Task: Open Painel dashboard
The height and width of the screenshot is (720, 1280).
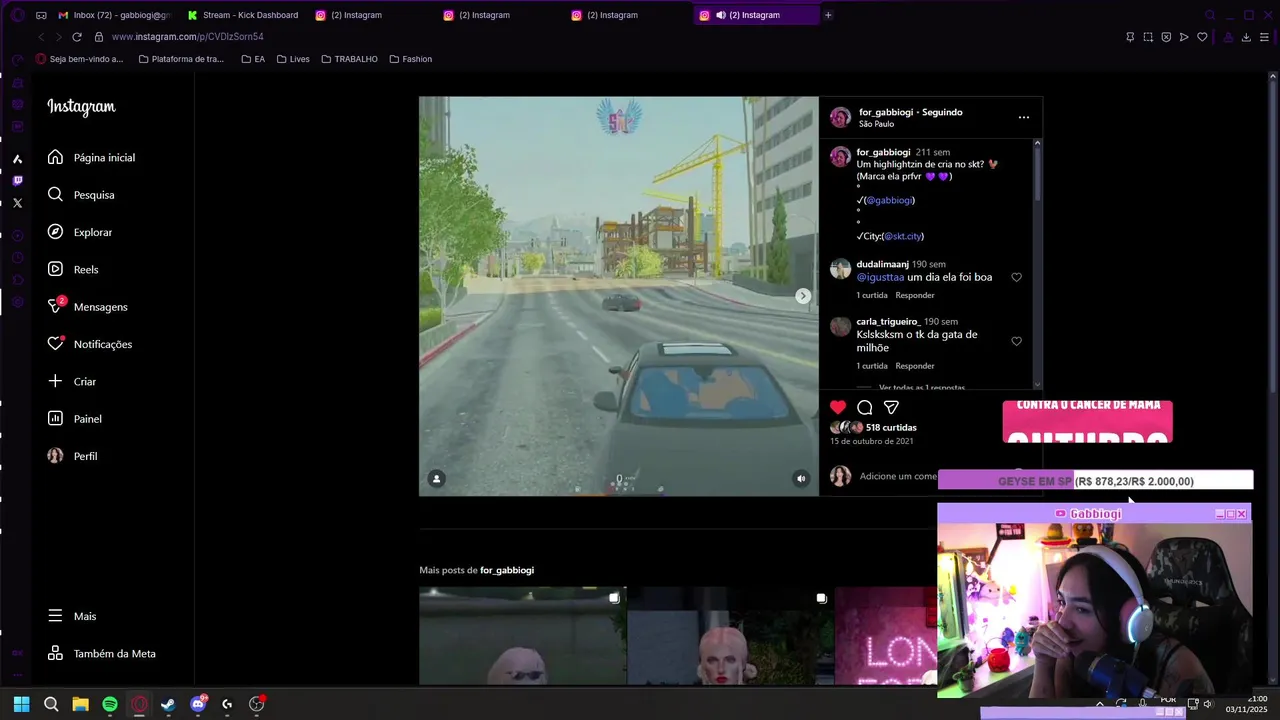Action: 75,419
